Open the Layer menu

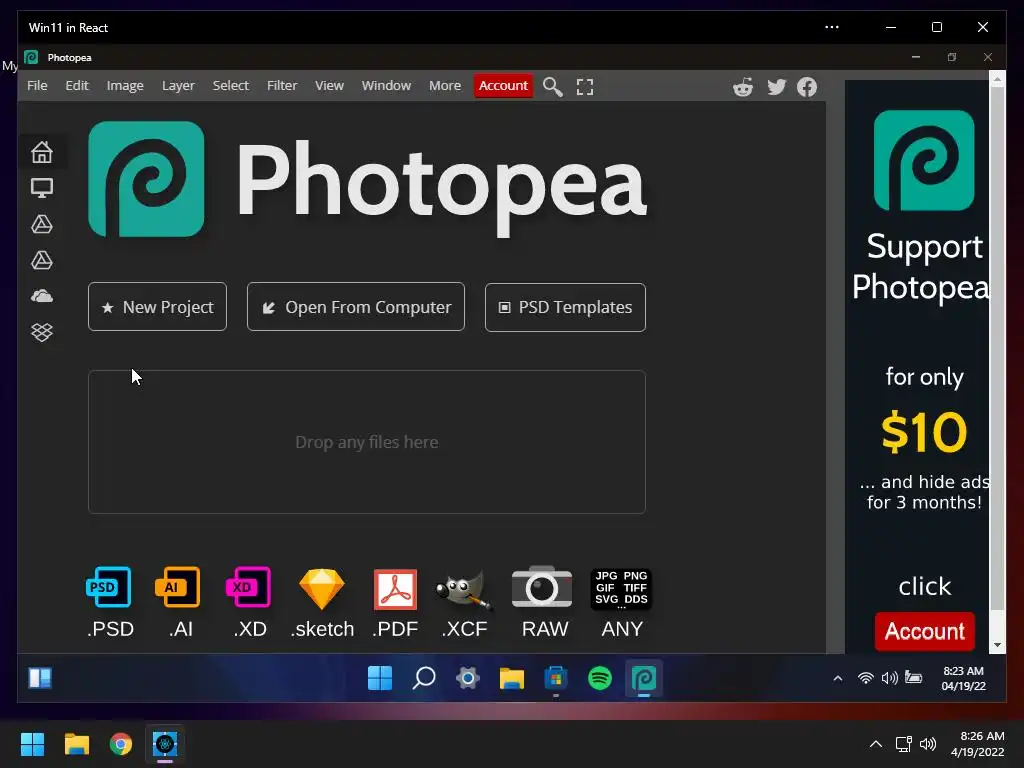[178, 86]
